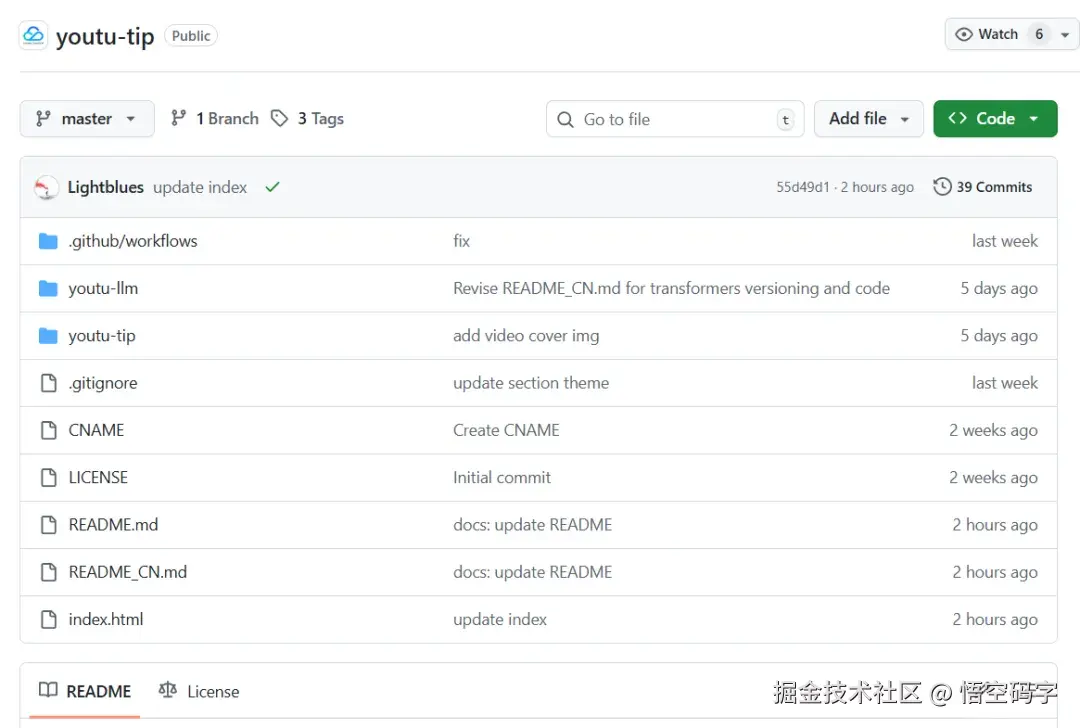The height and width of the screenshot is (728, 1080).
Task: Click the folder icon for .github/workflows
Action: [x=48, y=241]
